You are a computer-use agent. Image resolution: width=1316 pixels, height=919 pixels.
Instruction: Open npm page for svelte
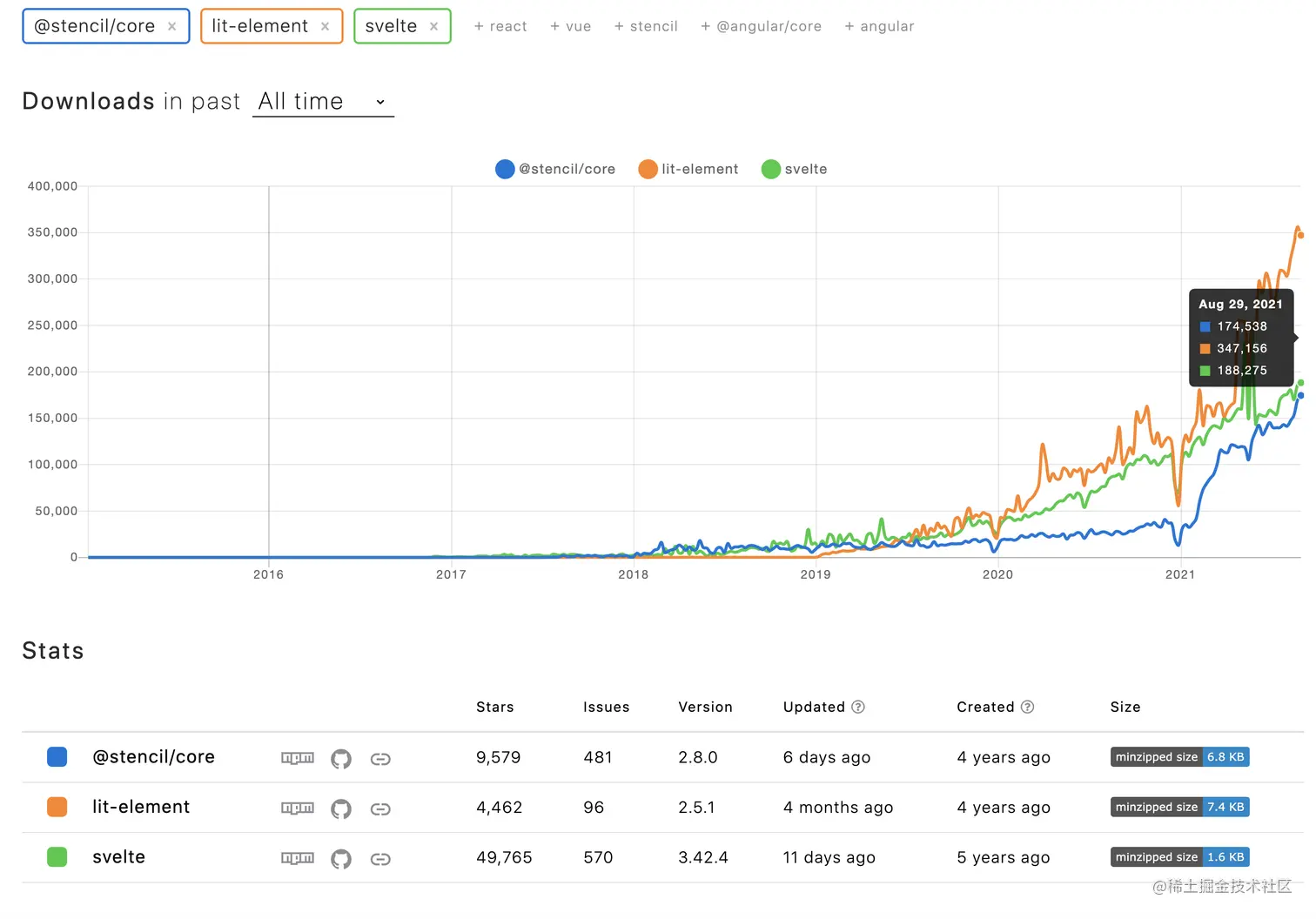tap(298, 858)
